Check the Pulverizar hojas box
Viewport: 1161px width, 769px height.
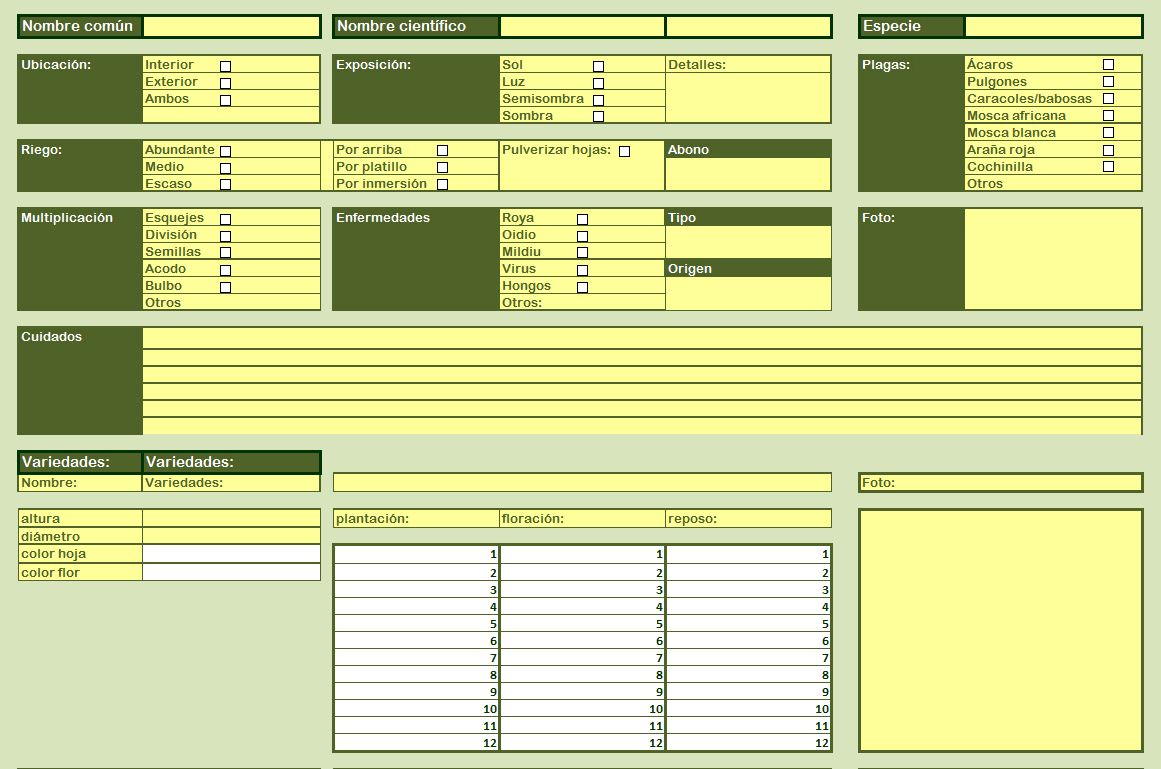pos(625,152)
